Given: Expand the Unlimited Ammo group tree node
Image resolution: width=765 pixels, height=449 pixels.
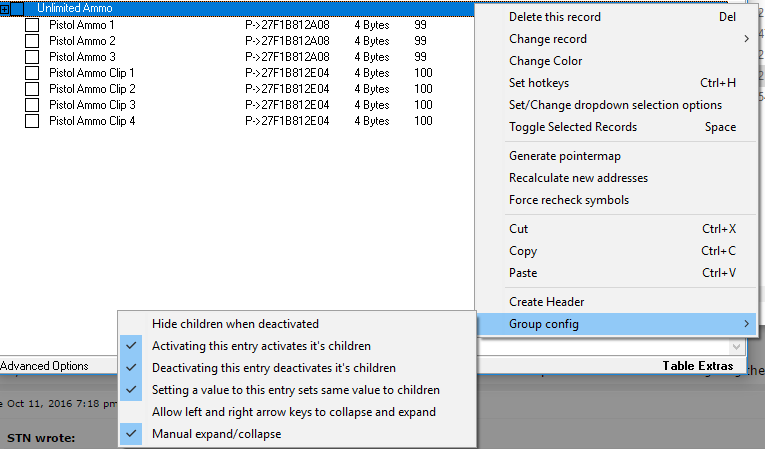Looking at the screenshot, I should [4, 8].
